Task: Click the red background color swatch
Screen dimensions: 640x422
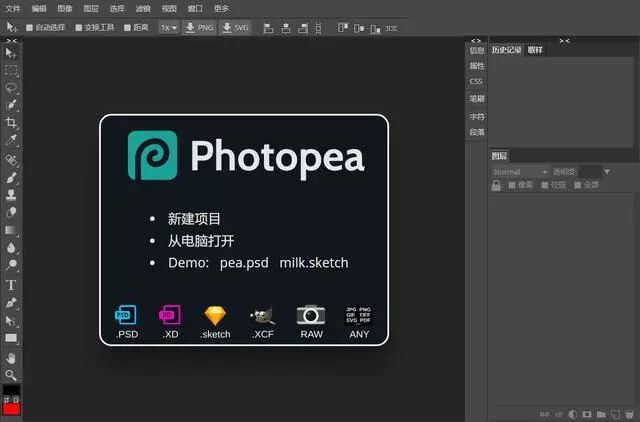Action: click(x=11, y=409)
